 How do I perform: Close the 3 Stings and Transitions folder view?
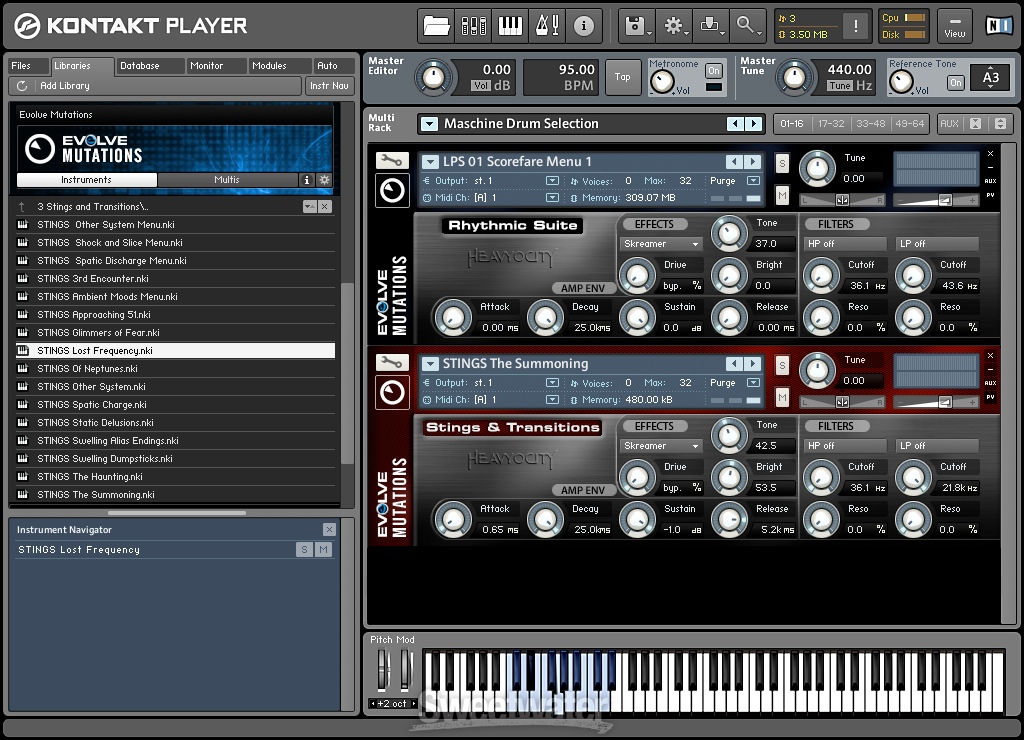click(x=325, y=206)
